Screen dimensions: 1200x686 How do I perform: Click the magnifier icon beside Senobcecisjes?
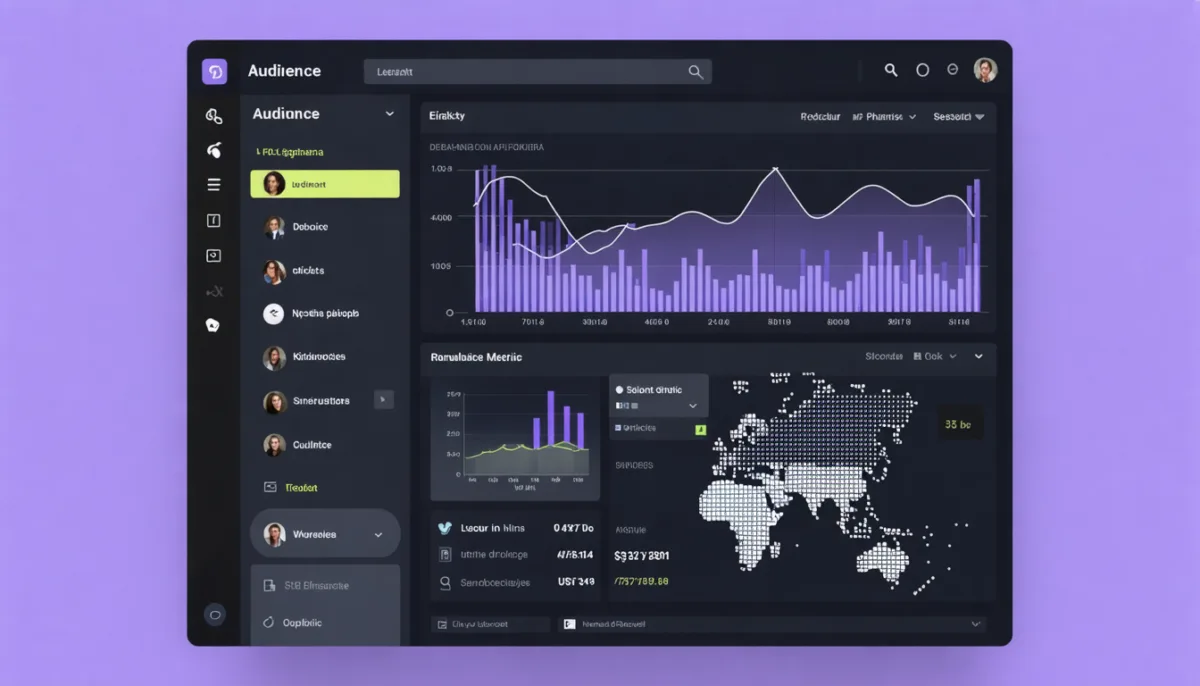tap(446, 582)
